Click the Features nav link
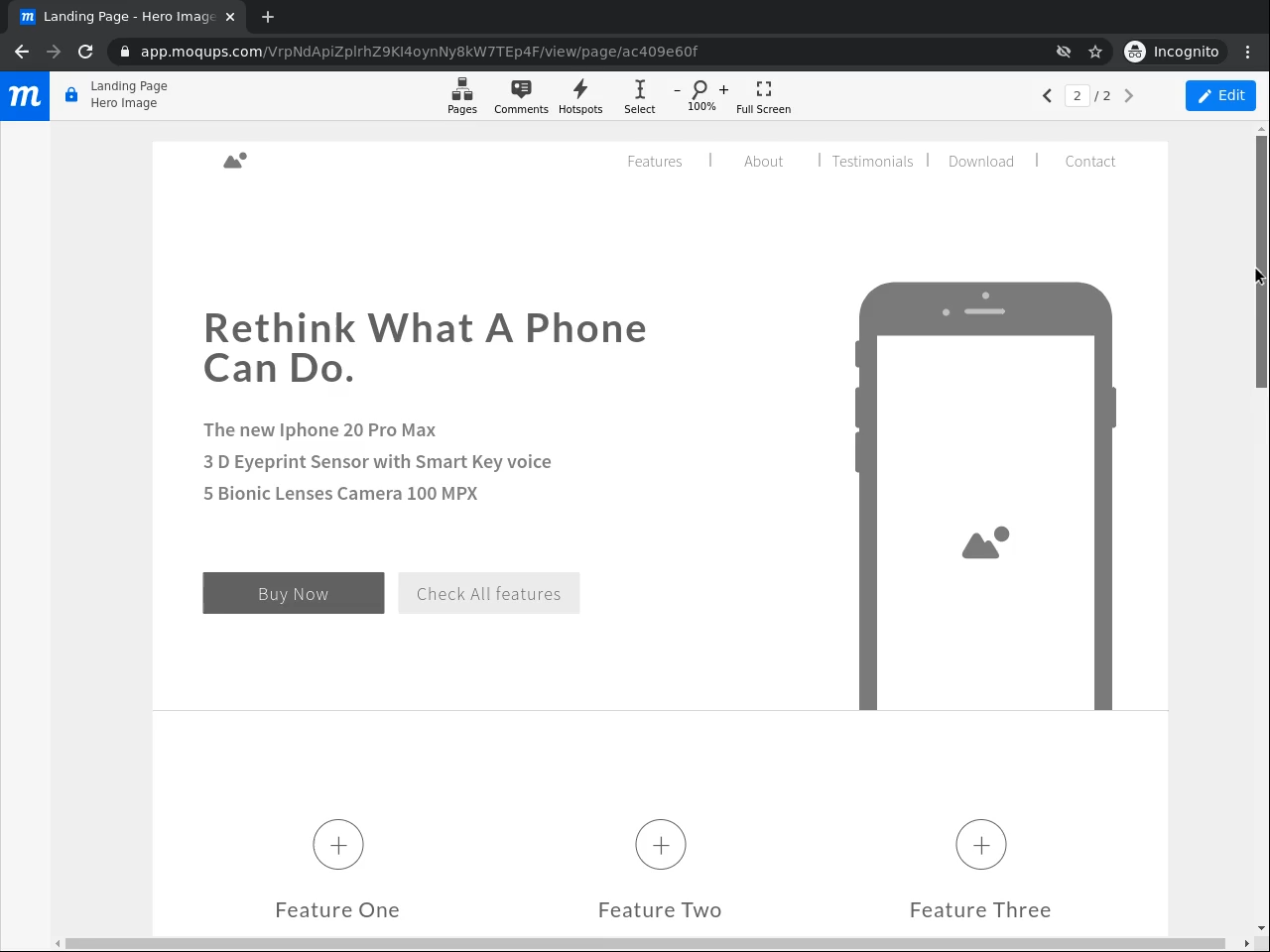 [655, 162]
